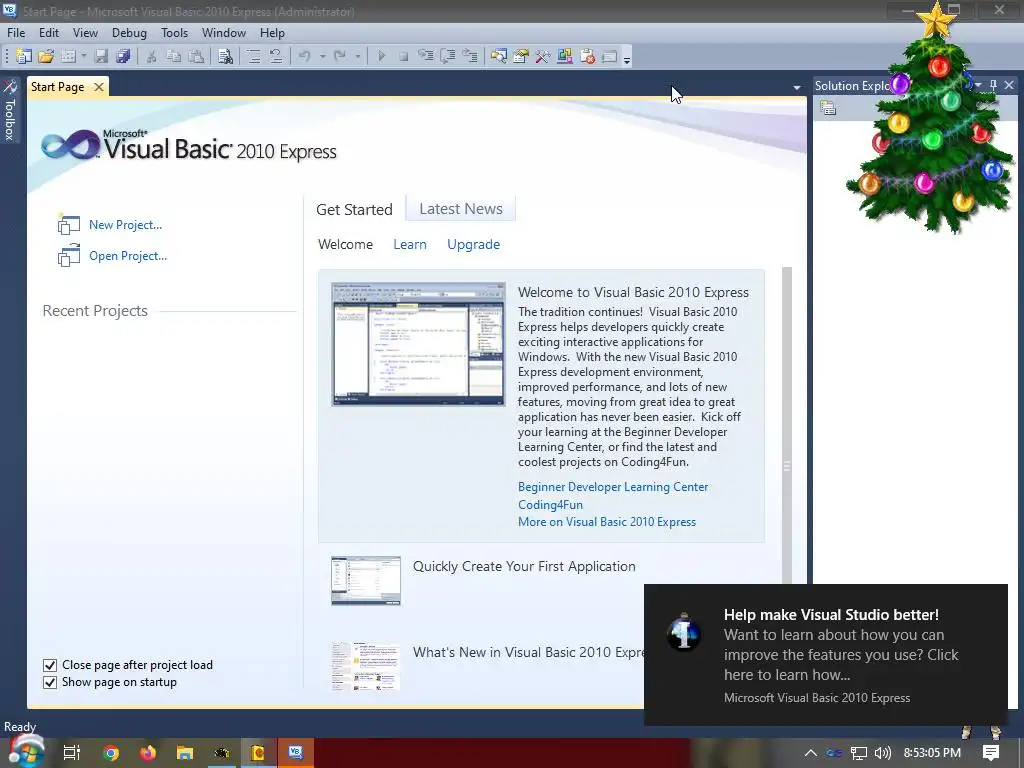Click the Start Debugging play icon

click(x=382, y=57)
